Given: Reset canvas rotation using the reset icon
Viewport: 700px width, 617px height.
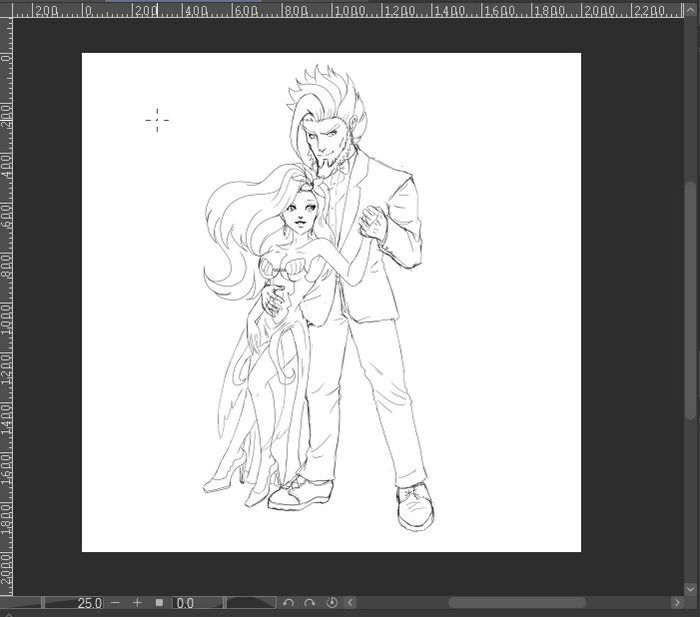Looking at the screenshot, I should coord(331,603).
